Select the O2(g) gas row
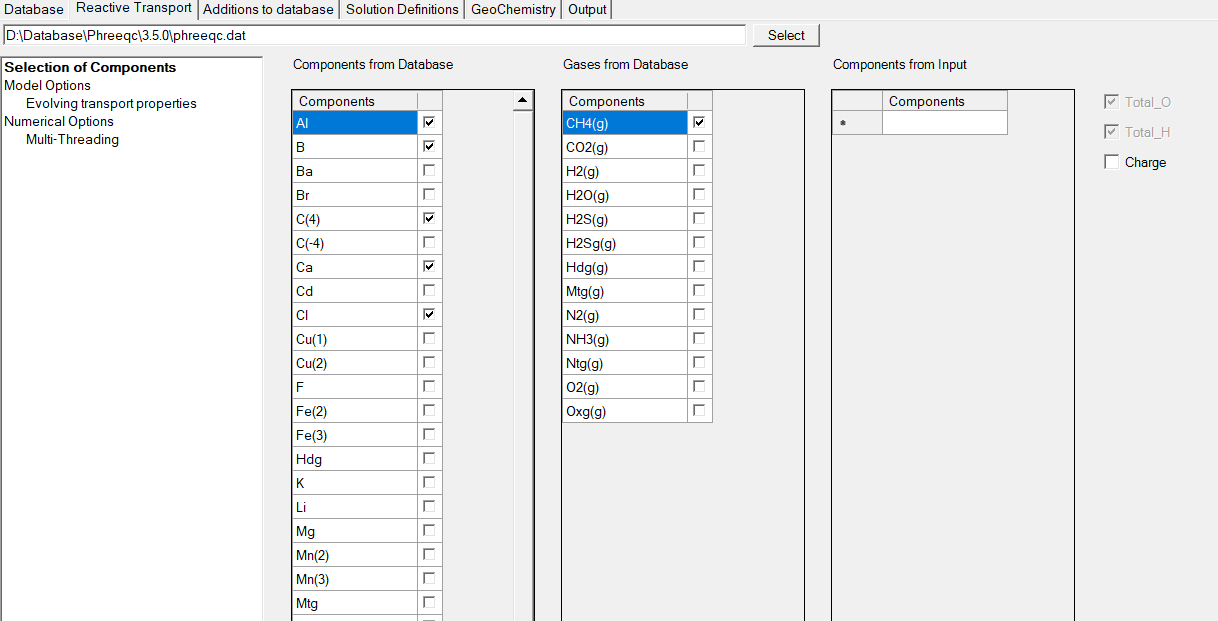1218x621 pixels. point(624,387)
